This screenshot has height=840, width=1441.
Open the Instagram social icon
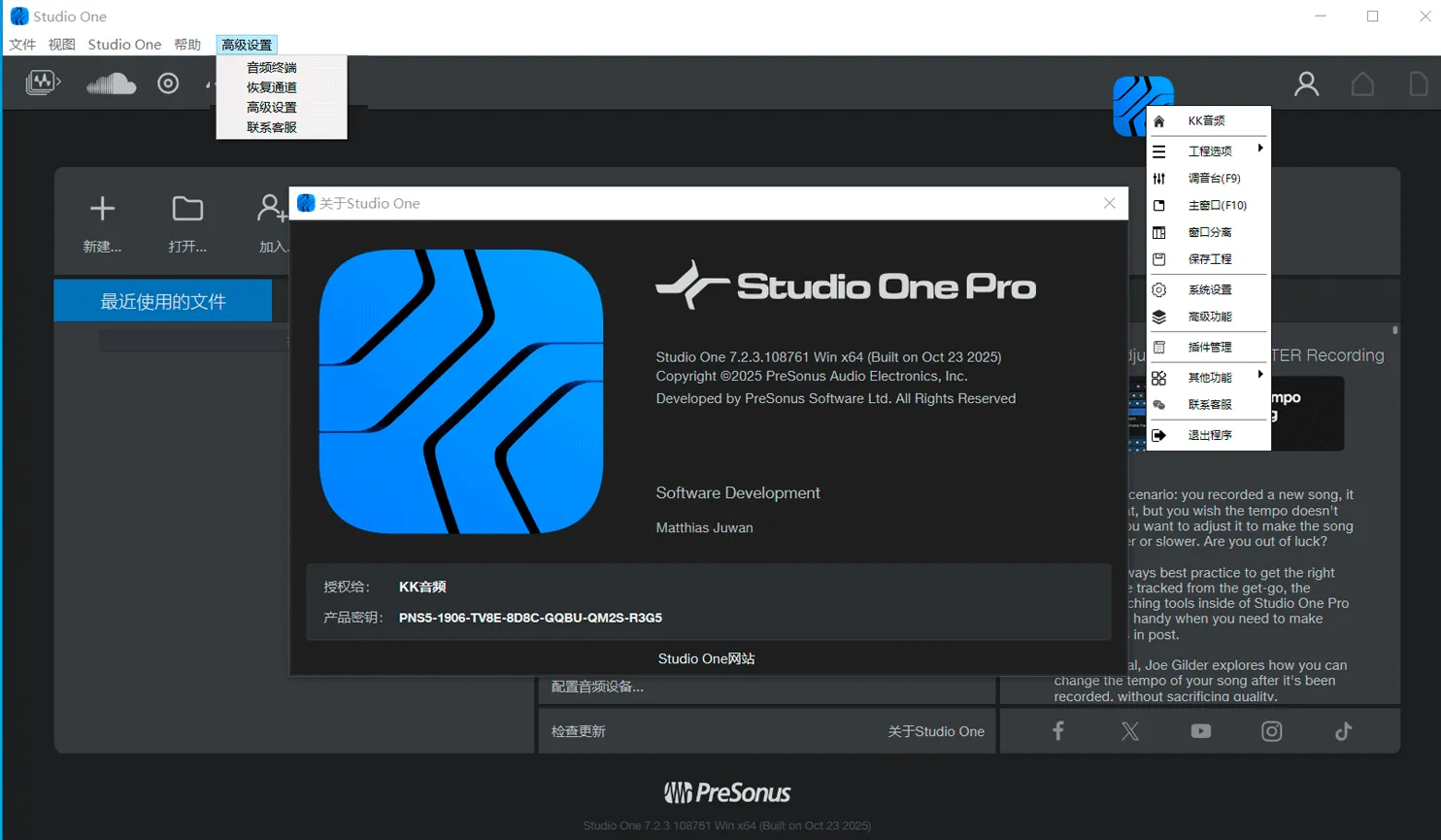[1272, 731]
